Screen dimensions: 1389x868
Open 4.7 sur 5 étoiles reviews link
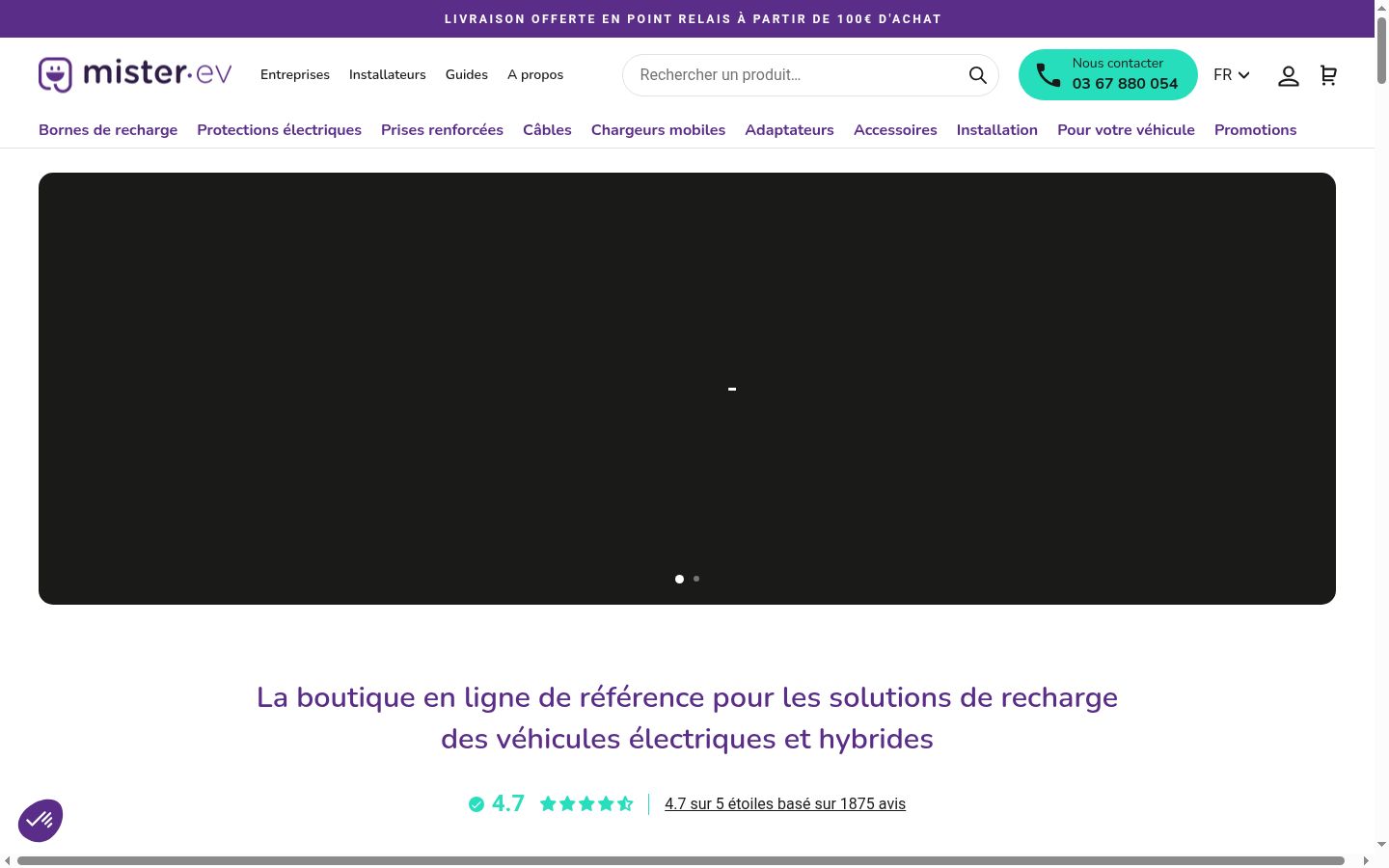tap(785, 804)
